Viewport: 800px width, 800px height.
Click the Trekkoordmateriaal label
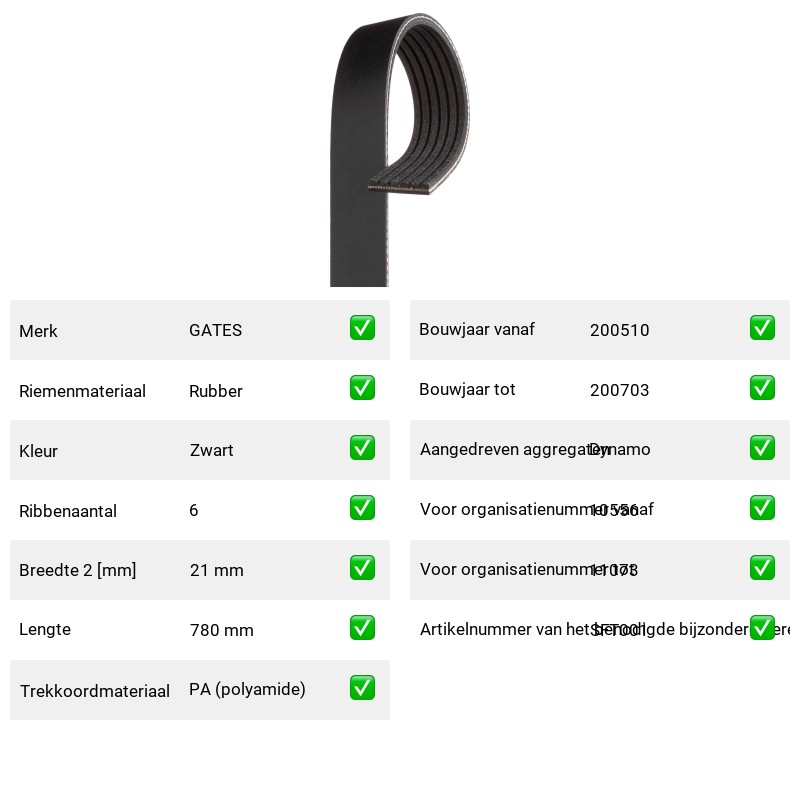click(94, 691)
